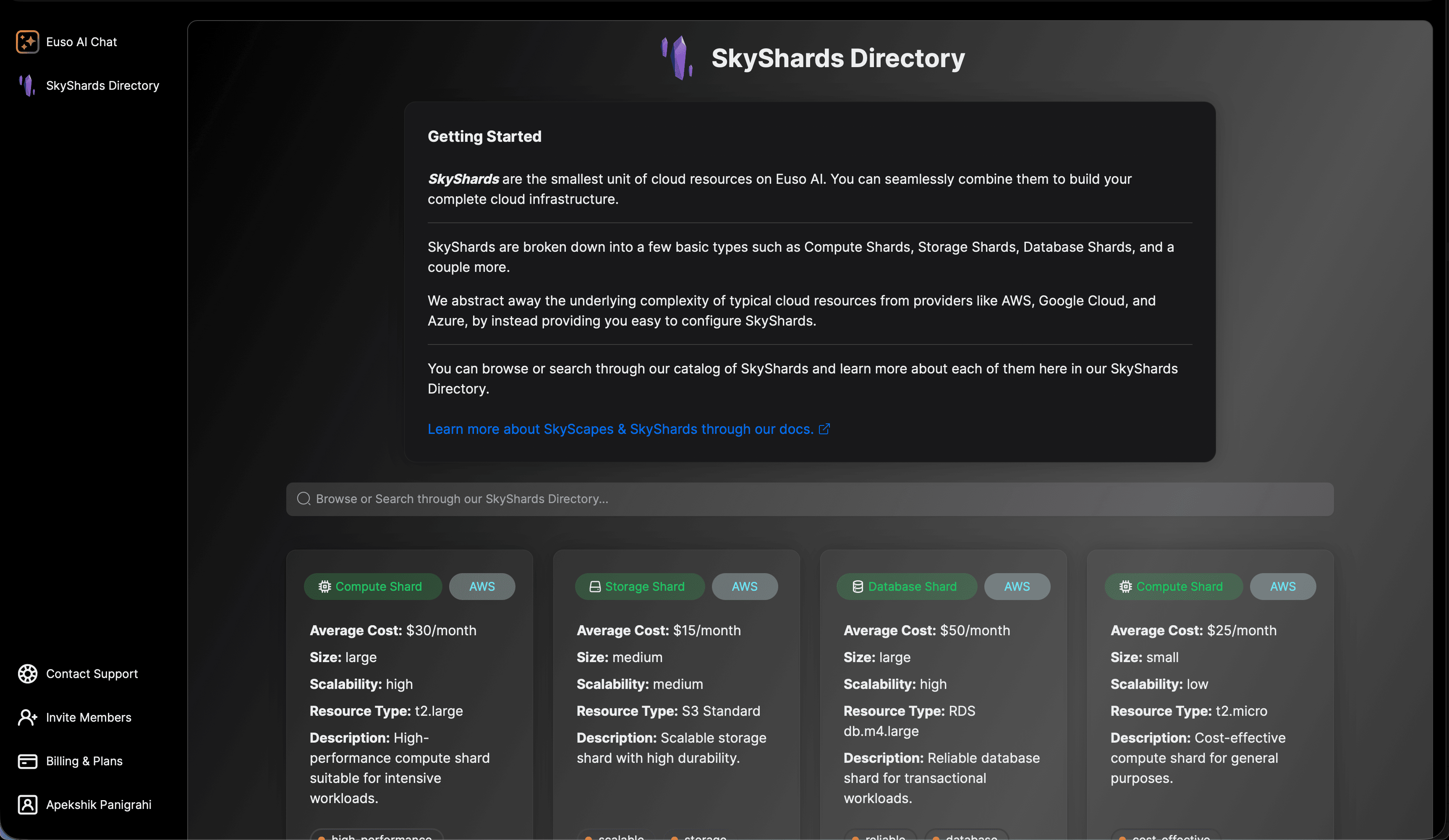The width and height of the screenshot is (1449, 840).
Task: Click the AWS badge on Storage Shard card
Action: click(745, 587)
